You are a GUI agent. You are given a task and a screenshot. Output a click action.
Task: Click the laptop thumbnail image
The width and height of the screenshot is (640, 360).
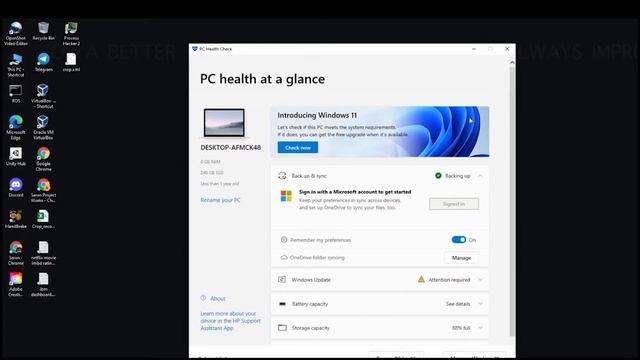pos(224,122)
